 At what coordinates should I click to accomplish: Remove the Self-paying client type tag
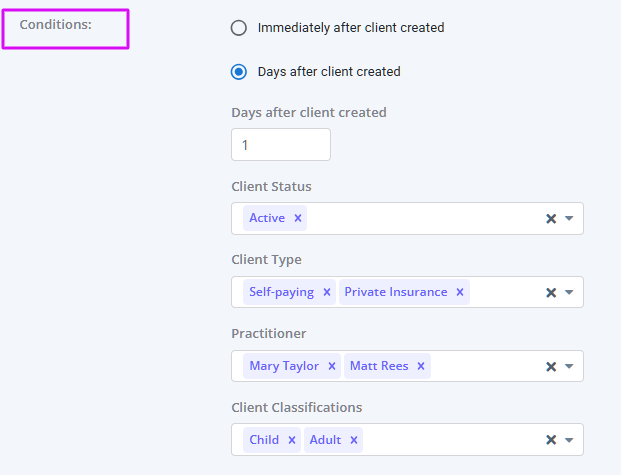[327, 292]
